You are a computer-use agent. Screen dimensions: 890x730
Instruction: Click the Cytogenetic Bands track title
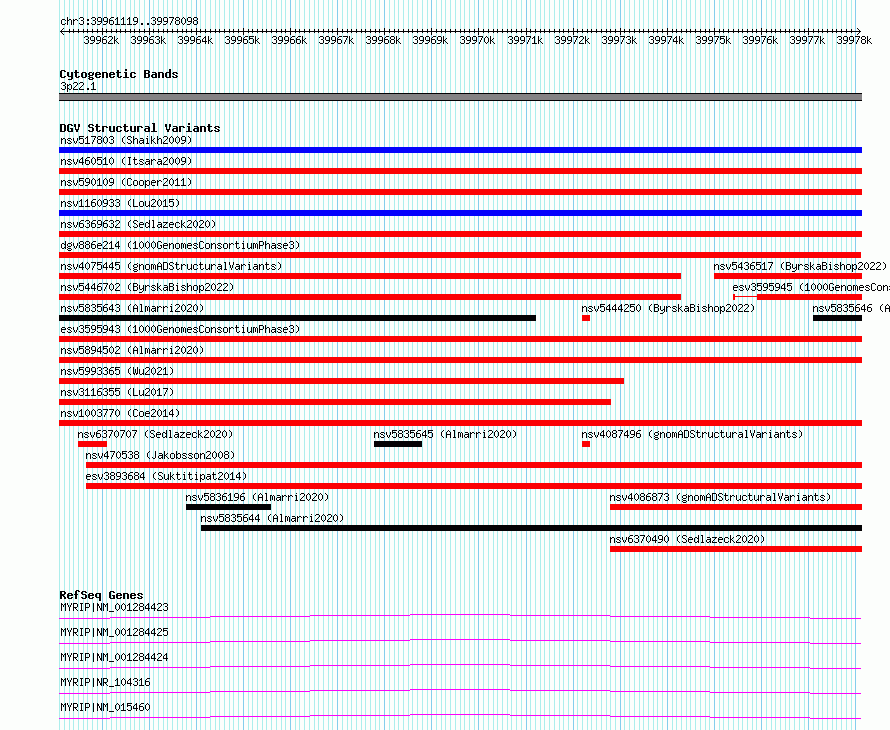click(x=119, y=74)
